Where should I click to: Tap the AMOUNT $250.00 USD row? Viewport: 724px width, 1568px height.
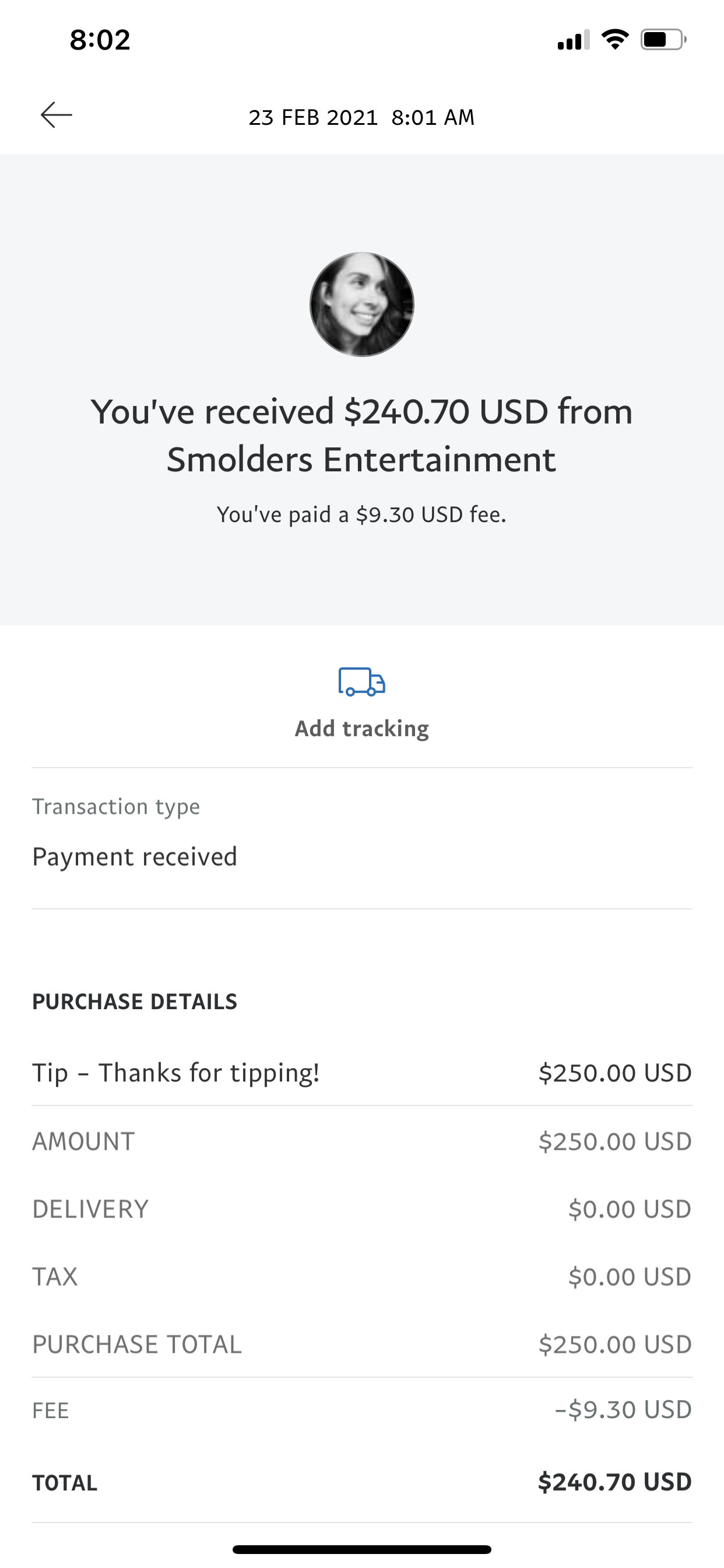[x=362, y=1142]
